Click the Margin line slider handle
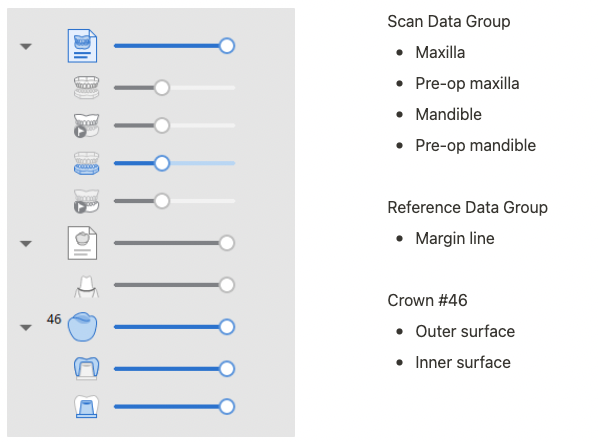 pyautogui.click(x=227, y=285)
